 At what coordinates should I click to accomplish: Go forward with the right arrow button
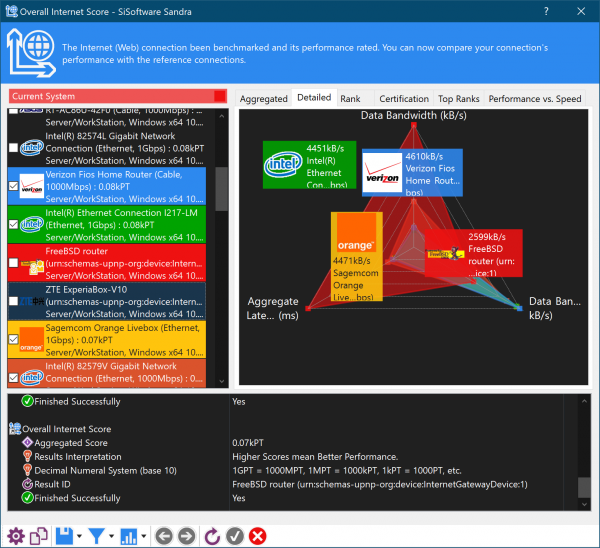pos(187,536)
